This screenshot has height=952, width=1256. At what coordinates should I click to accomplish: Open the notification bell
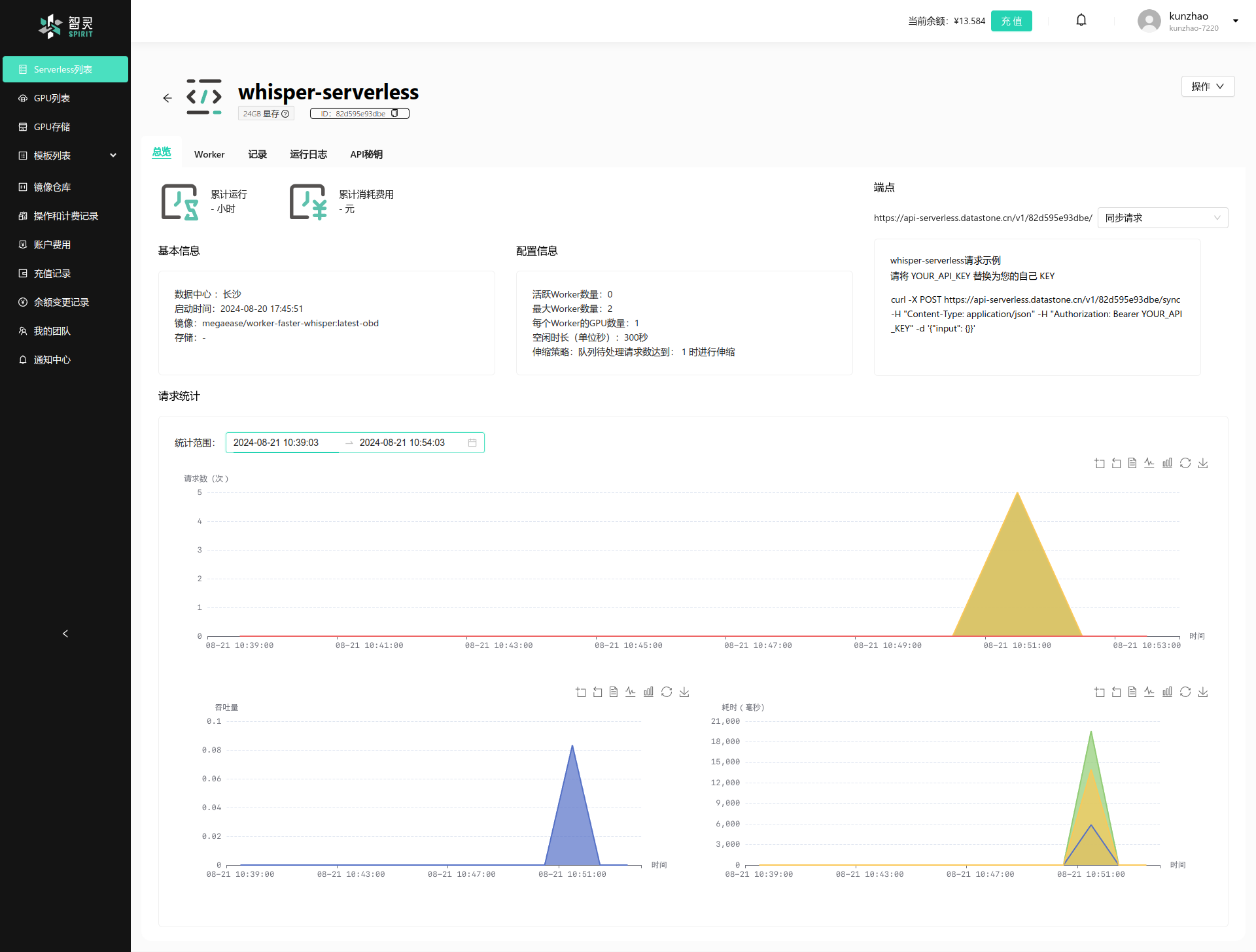(x=1081, y=20)
